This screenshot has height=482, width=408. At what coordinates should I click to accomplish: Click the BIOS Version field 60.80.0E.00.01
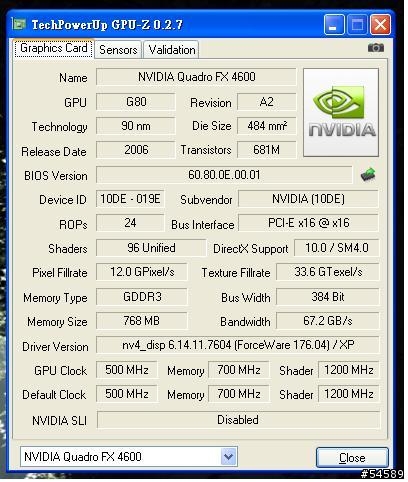pyautogui.click(x=224, y=175)
